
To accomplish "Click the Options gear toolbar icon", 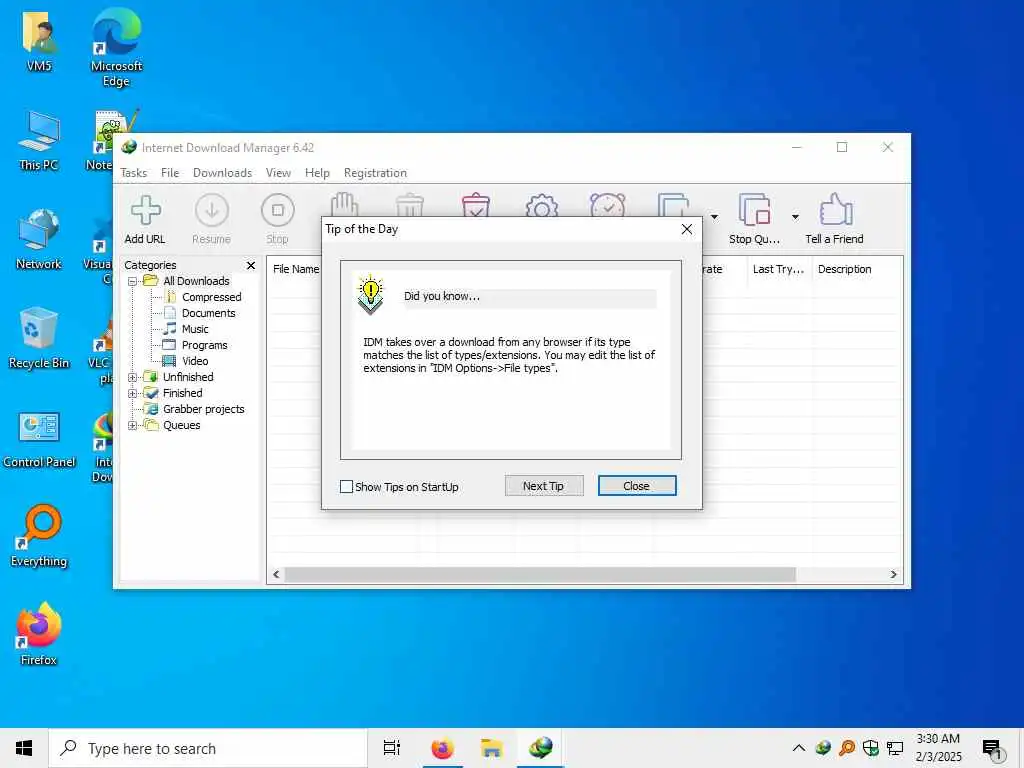I will [541, 206].
